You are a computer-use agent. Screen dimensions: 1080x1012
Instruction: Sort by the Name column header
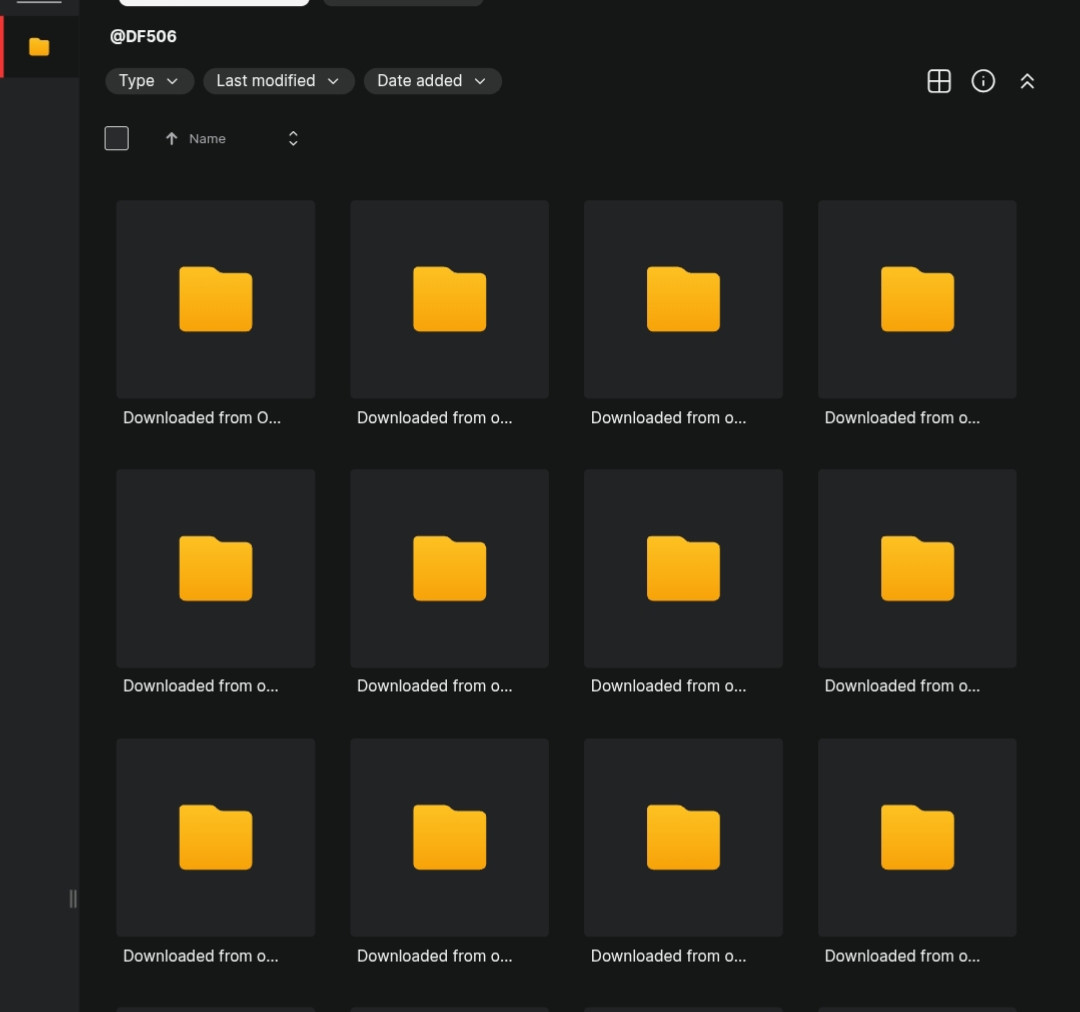[207, 138]
